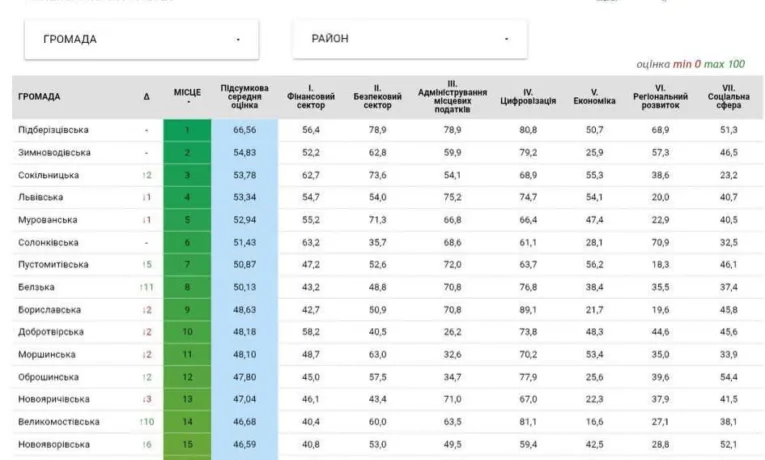This screenshot has width=765, height=460.
Task: Click Борислaвська's total score 48,63
Action: [244, 310]
